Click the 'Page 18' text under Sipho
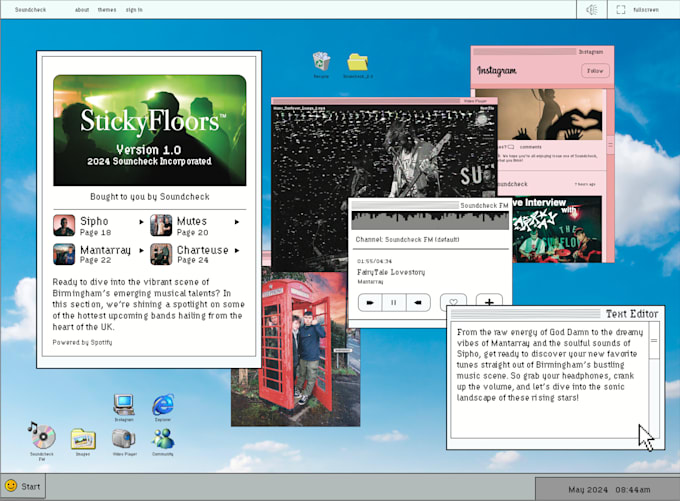Image resolution: width=680 pixels, height=501 pixels. click(95, 232)
